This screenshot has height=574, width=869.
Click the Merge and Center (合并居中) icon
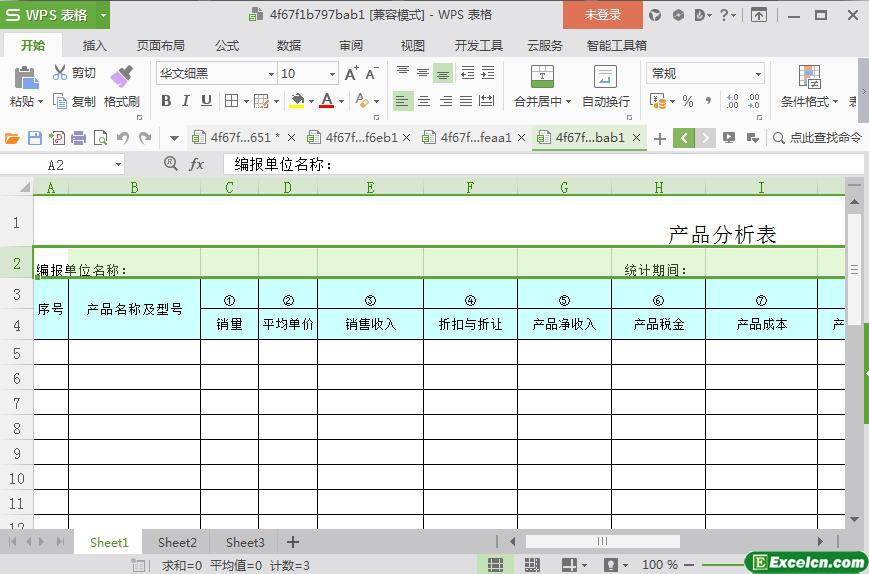coord(541,77)
